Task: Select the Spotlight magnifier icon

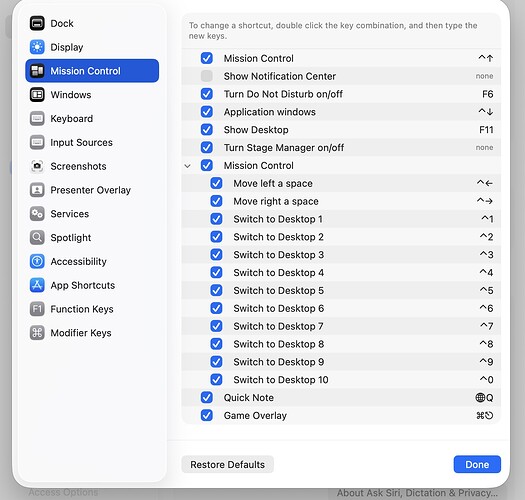Action: (x=37, y=237)
